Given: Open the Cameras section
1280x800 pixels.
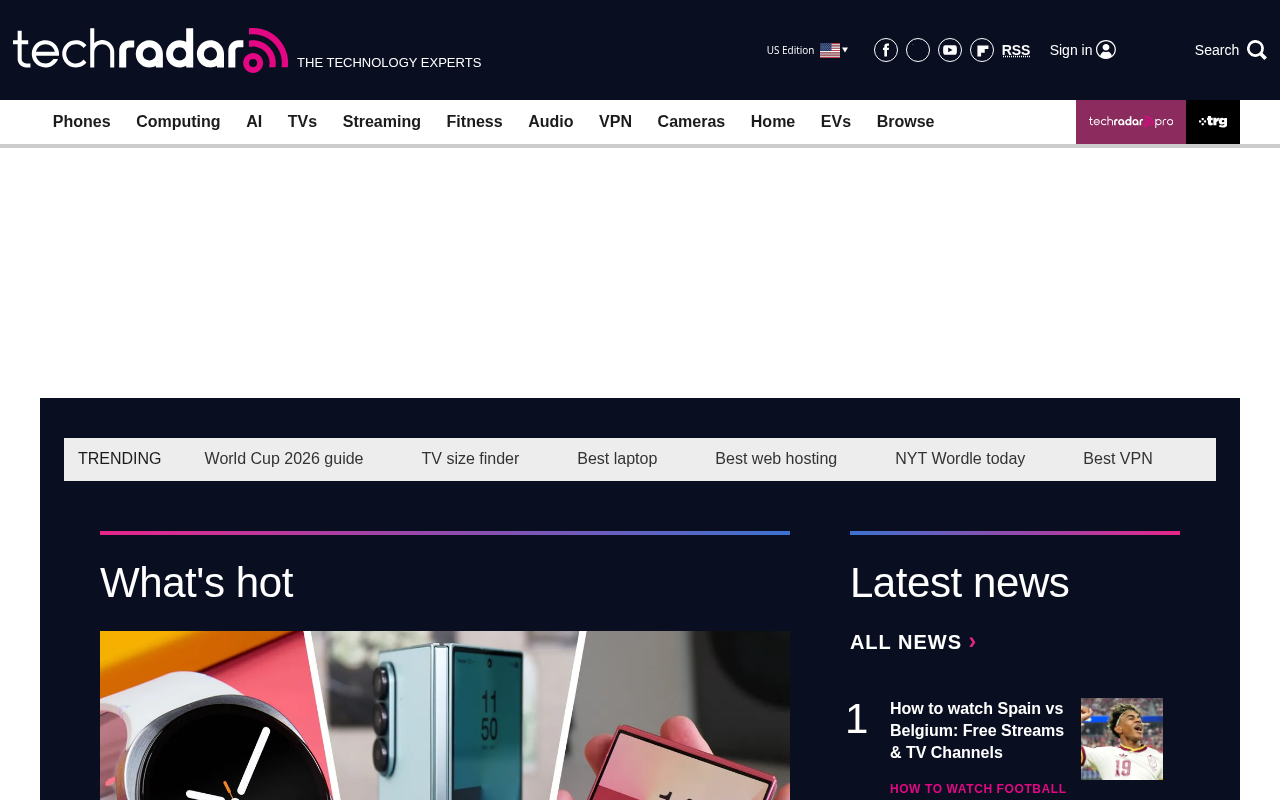Looking at the screenshot, I should 691,122.
